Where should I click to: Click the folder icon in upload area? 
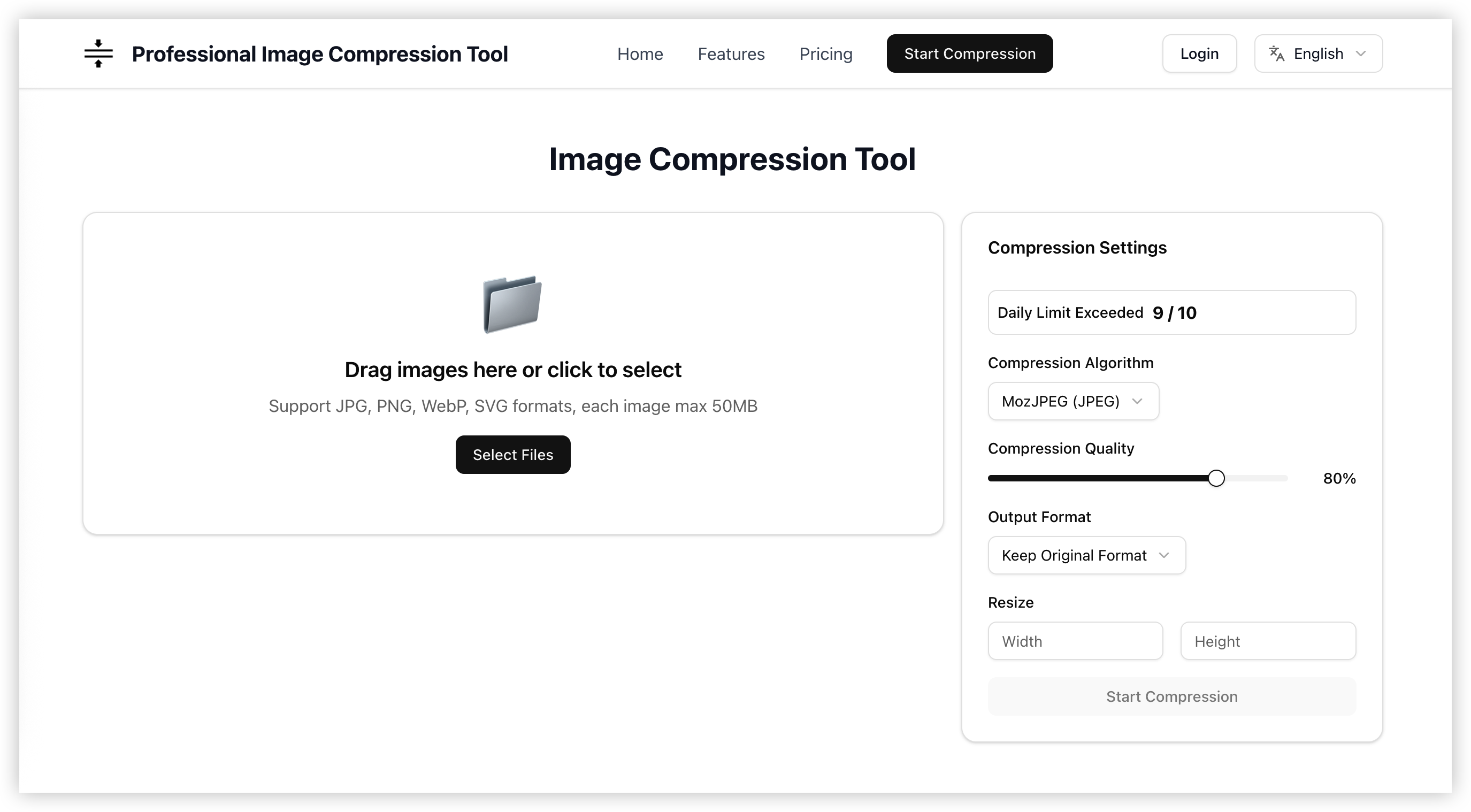[x=512, y=304]
